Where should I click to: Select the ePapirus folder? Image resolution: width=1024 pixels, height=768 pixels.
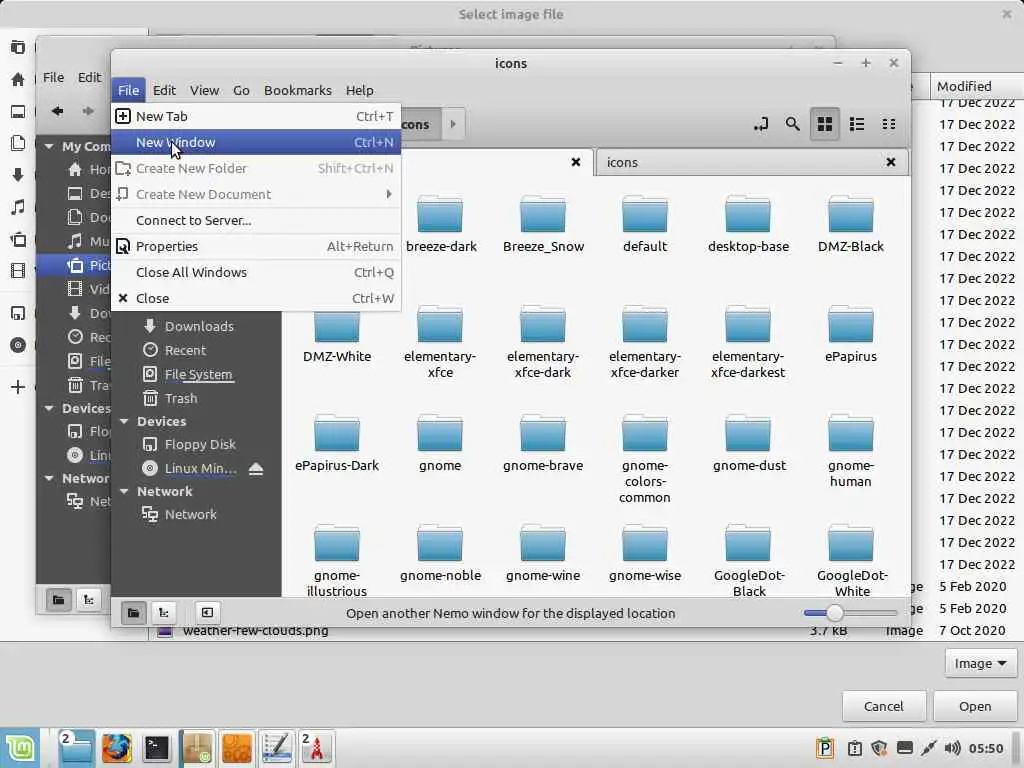pos(850,333)
